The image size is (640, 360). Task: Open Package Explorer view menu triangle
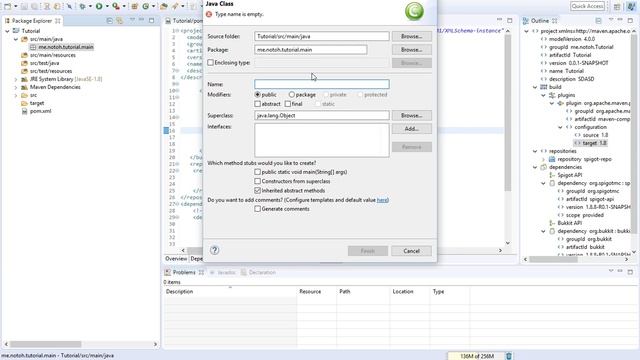click(x=132, y=20)
